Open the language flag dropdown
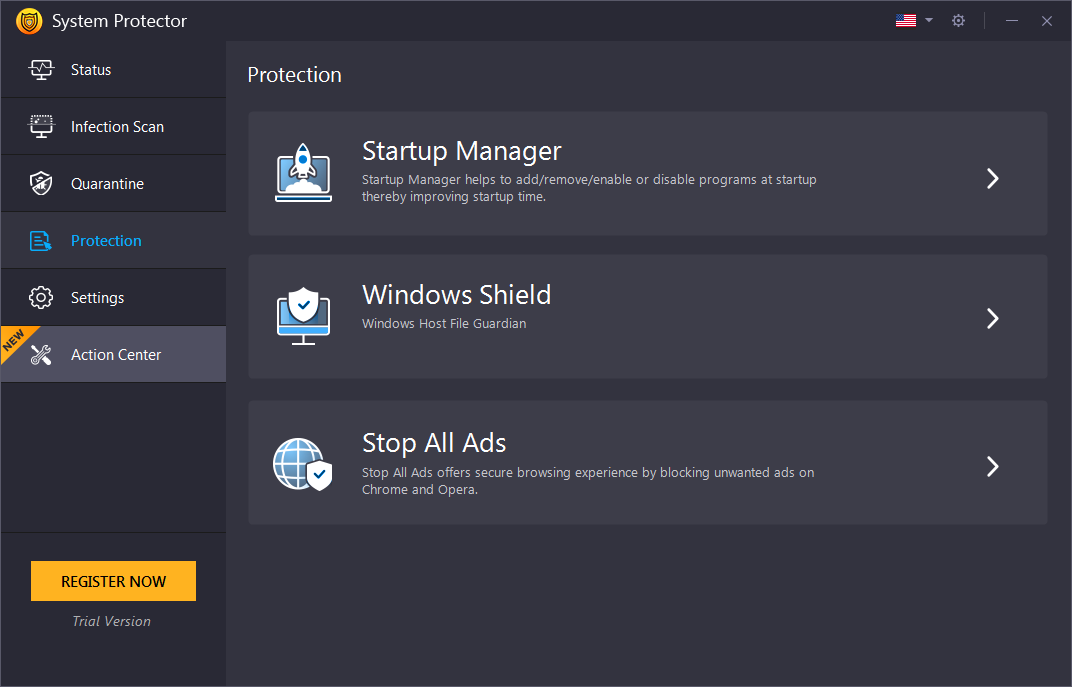The width and height of the screenshot is (1072, 687). coord(905,19)
